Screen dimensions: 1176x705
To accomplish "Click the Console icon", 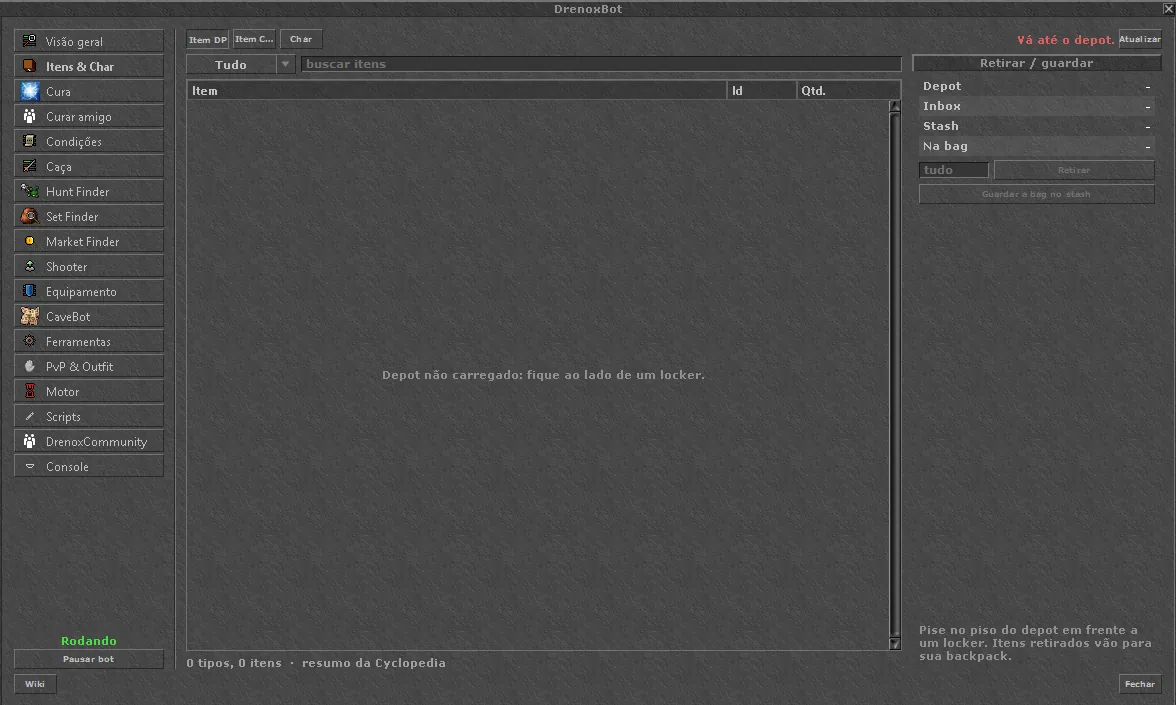I will [x=29, y=466].
